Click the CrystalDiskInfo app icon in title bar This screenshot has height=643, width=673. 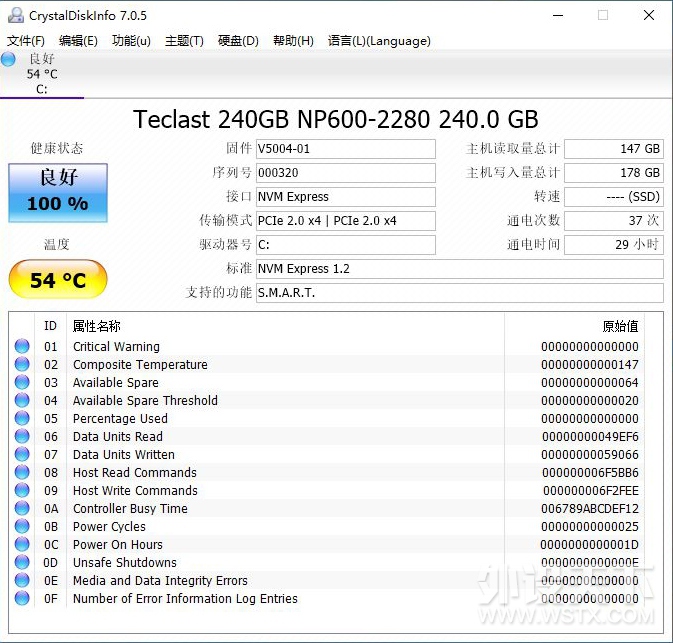[16, 15]
